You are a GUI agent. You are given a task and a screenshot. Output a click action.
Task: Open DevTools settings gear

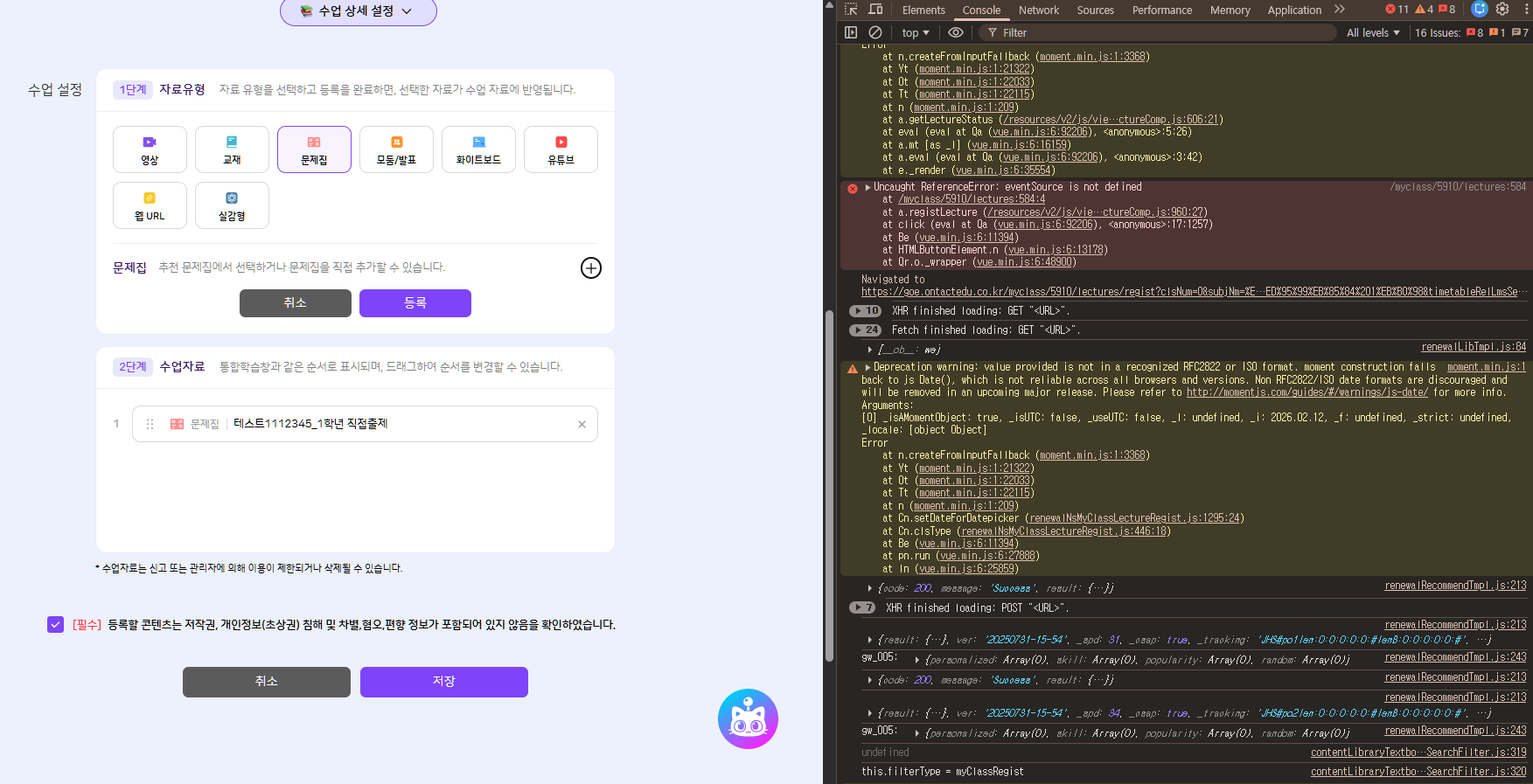pos(1502,10)
